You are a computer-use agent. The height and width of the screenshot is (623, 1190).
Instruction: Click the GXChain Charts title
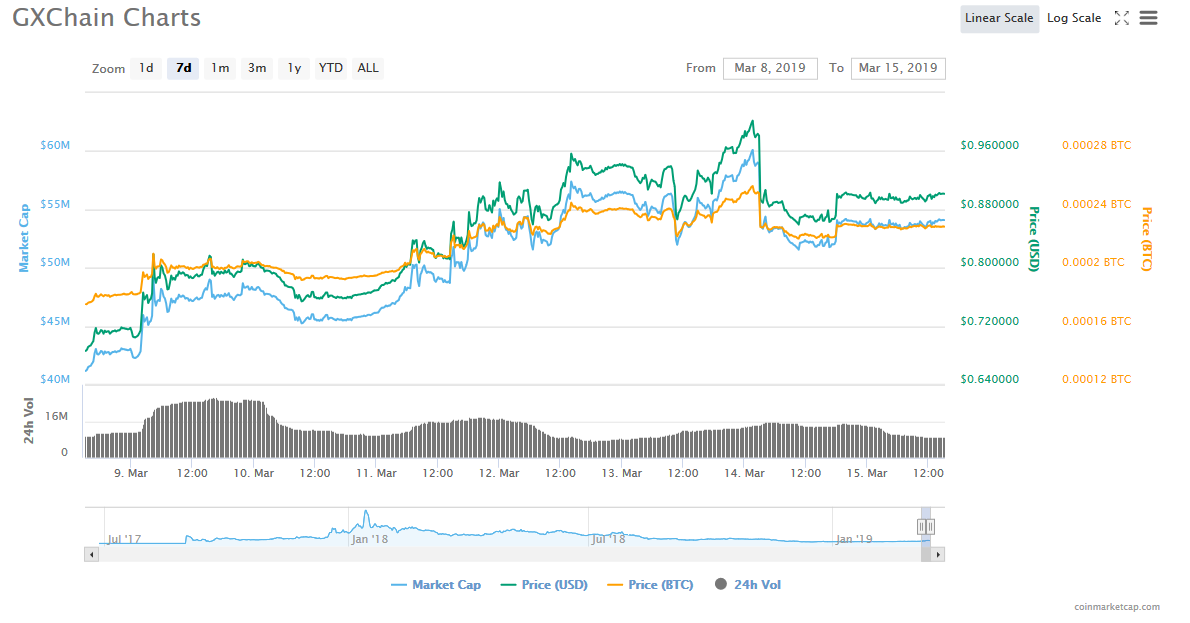(x=106, y=17)
